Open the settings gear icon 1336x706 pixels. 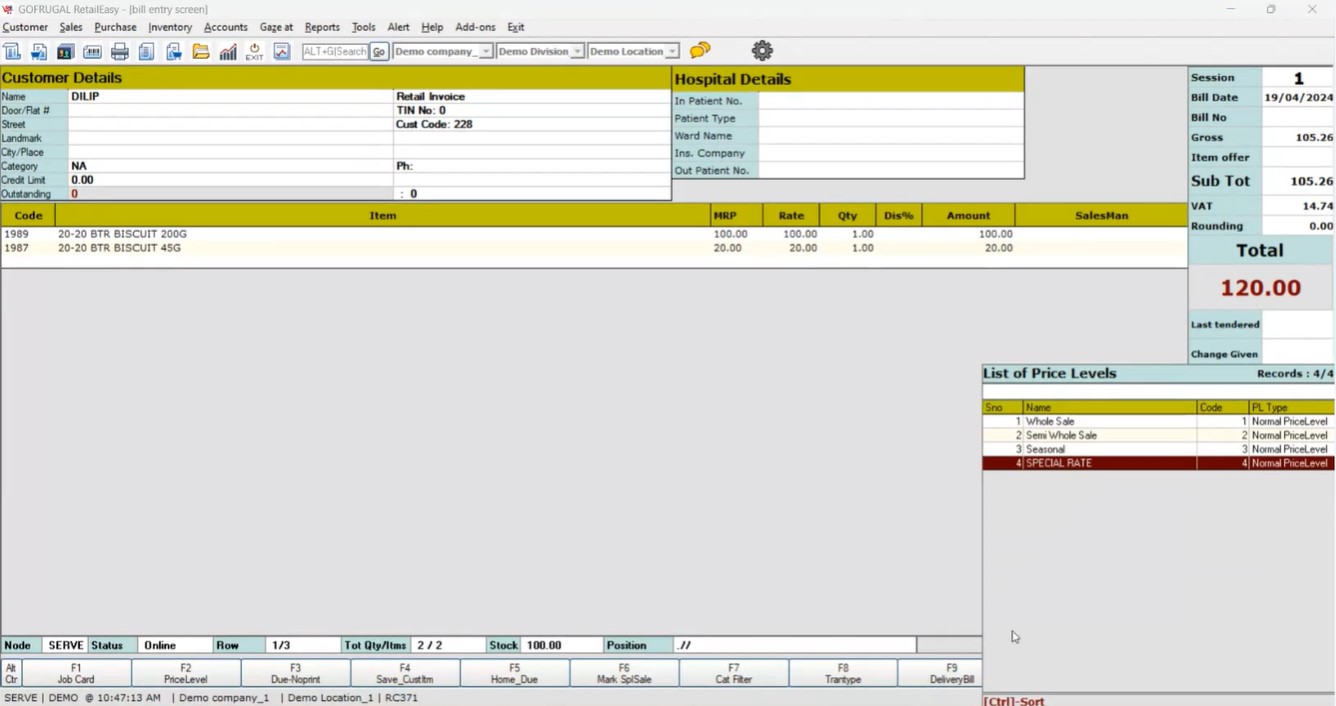click(762, 50)
